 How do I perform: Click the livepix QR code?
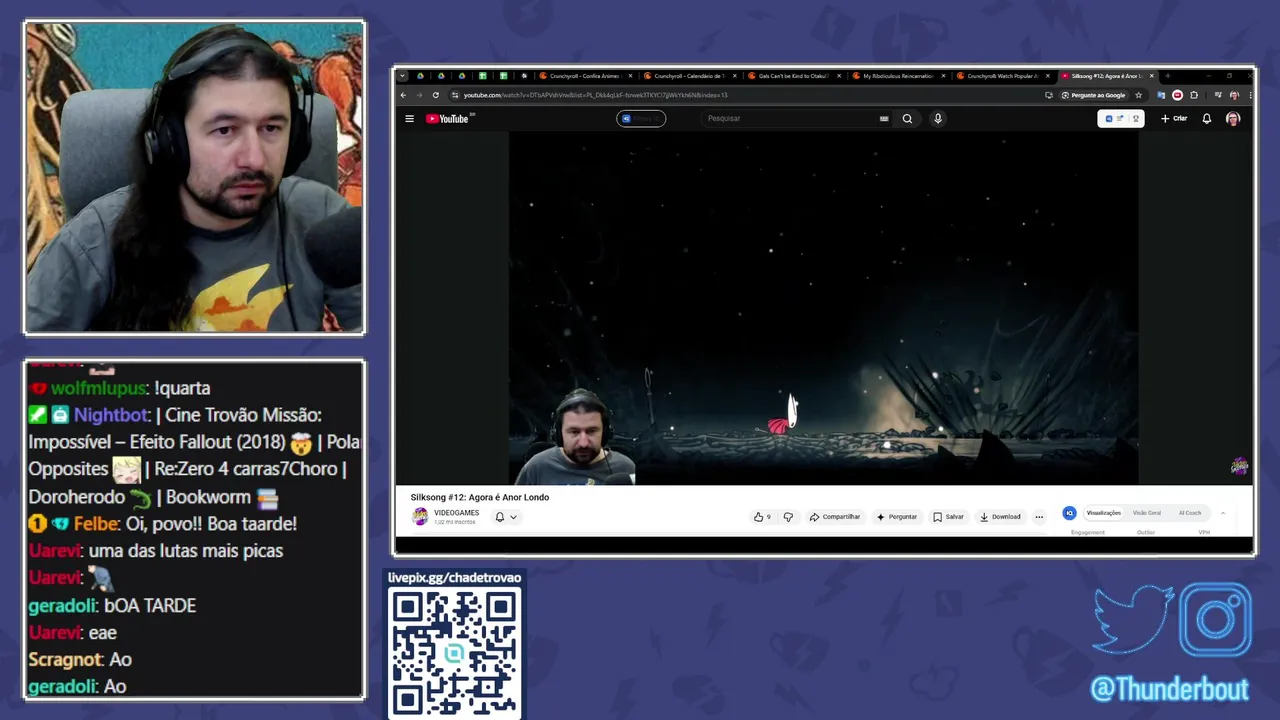click(x=455, y=652)
